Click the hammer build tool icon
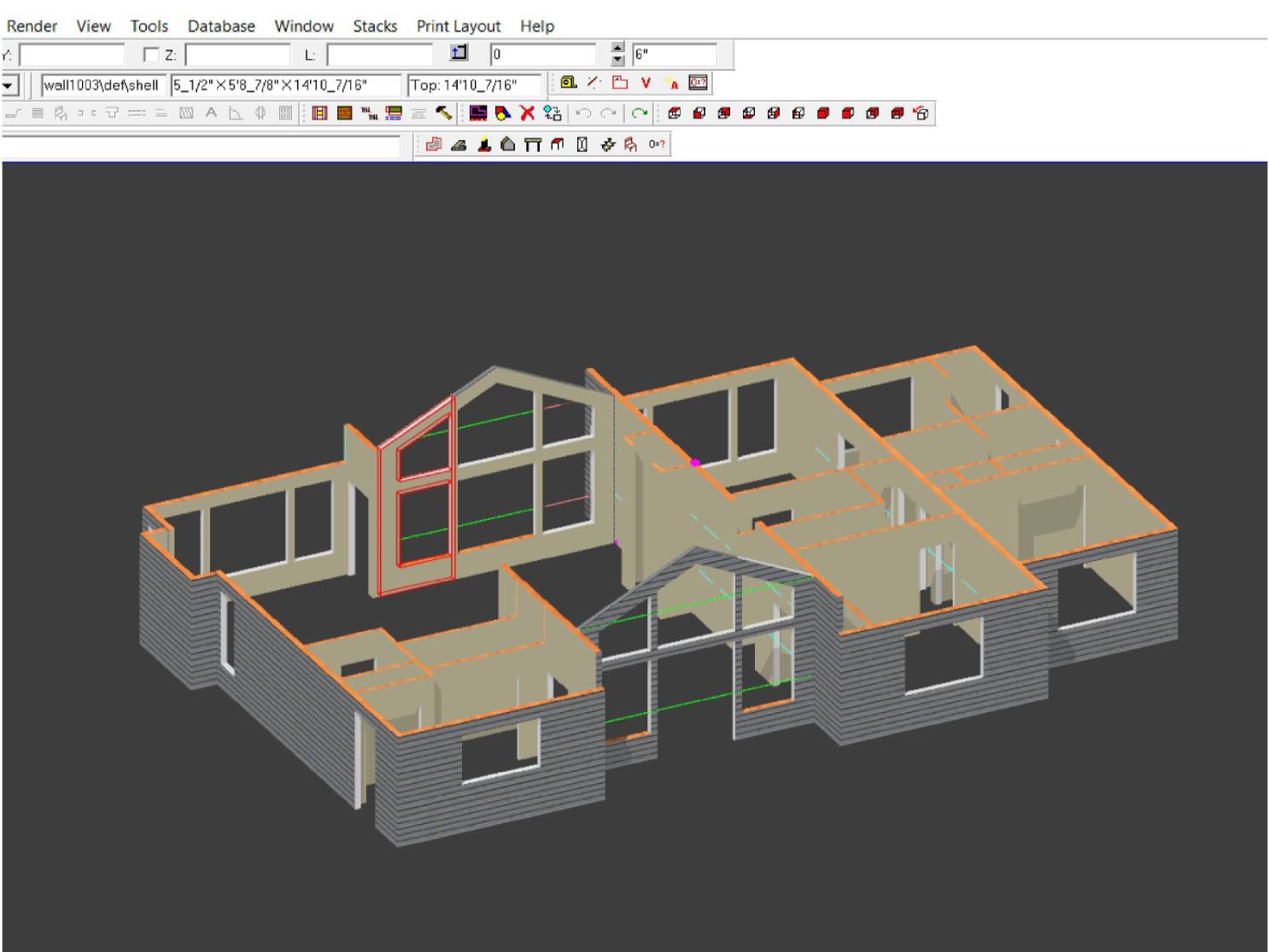The width and height of the screenshot is (1269, 952). (443, 114)
